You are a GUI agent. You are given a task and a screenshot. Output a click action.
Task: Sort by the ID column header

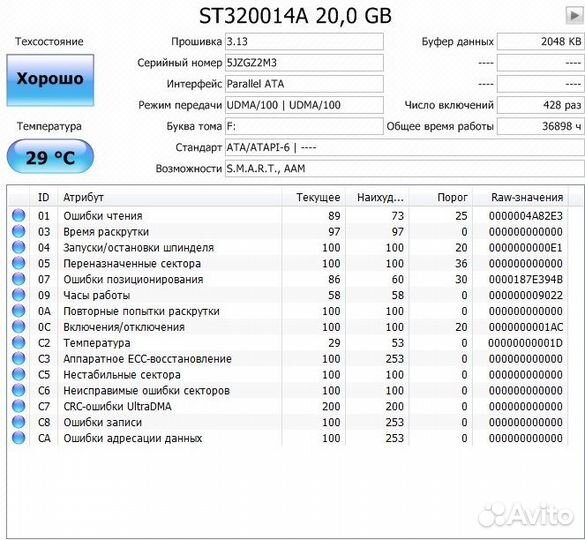[x=44, y=197]
